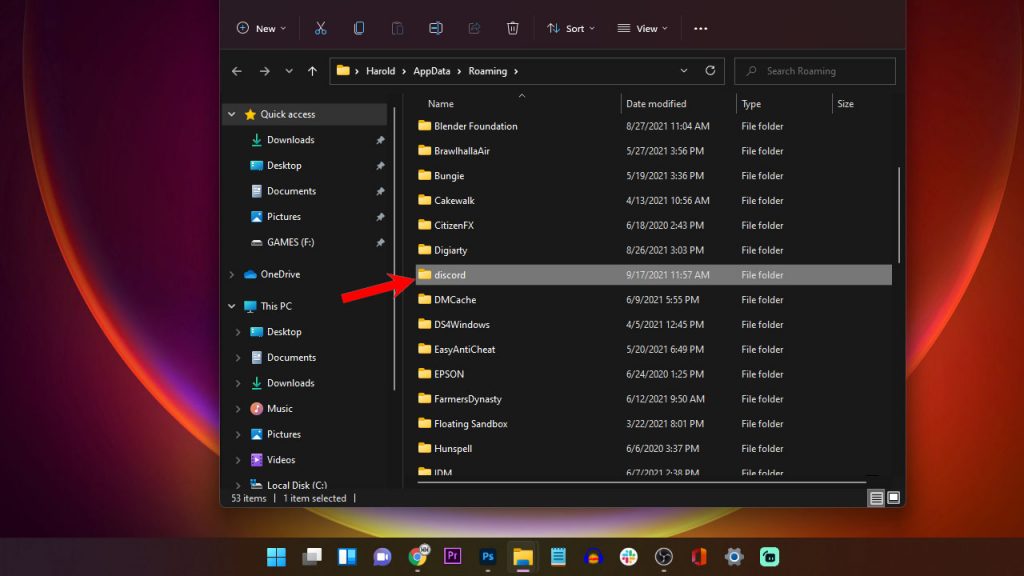Screen dimensions: 1024x576
Task: Expand Videos under This PC
Action: (238, 460)
